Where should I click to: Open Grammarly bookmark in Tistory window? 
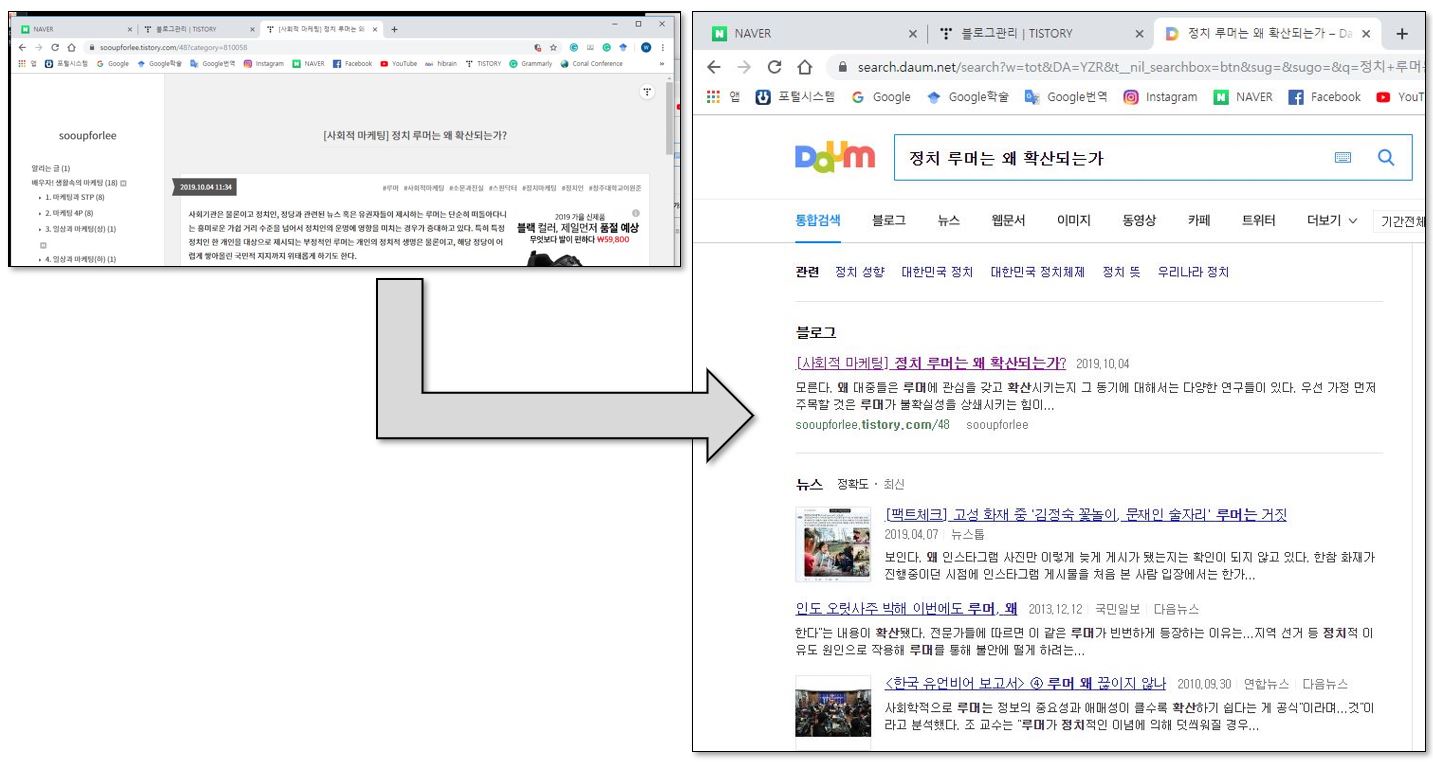(530, 63)
